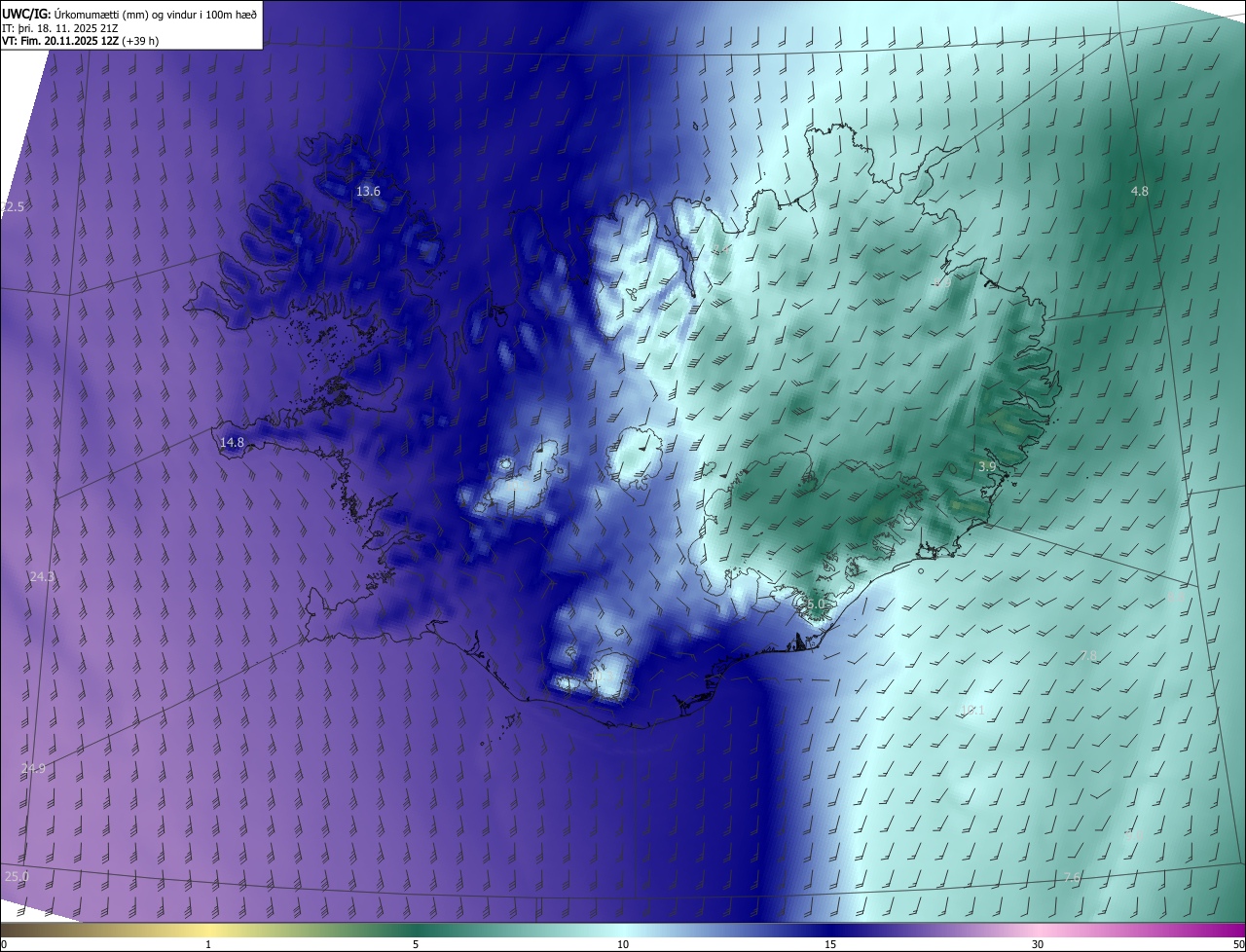Click the 13.6 value label
The width and height of the screenshot is (1246, 952).
(368, 192)
